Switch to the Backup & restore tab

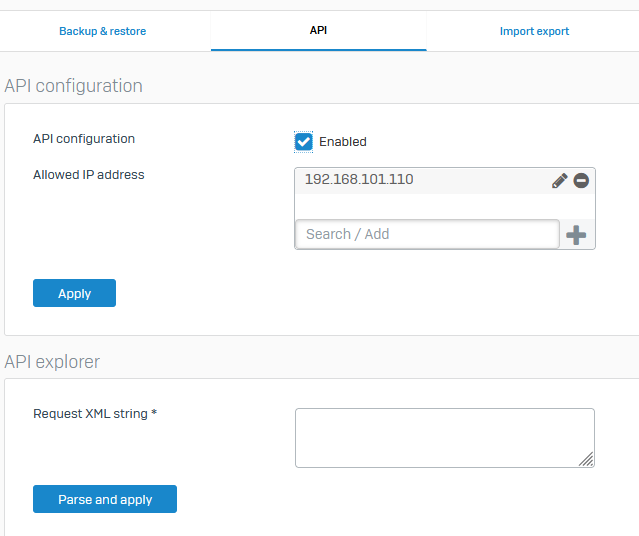tap(103, 31)
